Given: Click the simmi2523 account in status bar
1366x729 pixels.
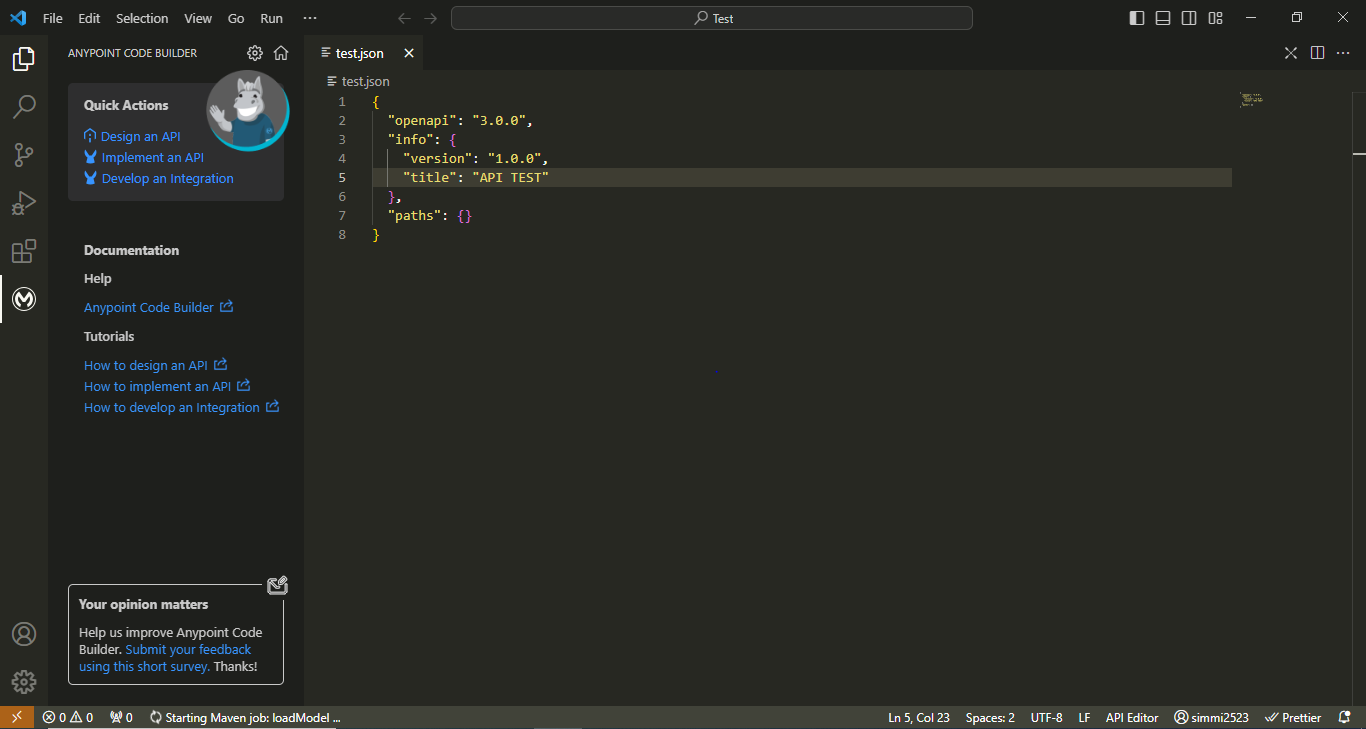Looking at the screenshot, I should [1212, 717].
